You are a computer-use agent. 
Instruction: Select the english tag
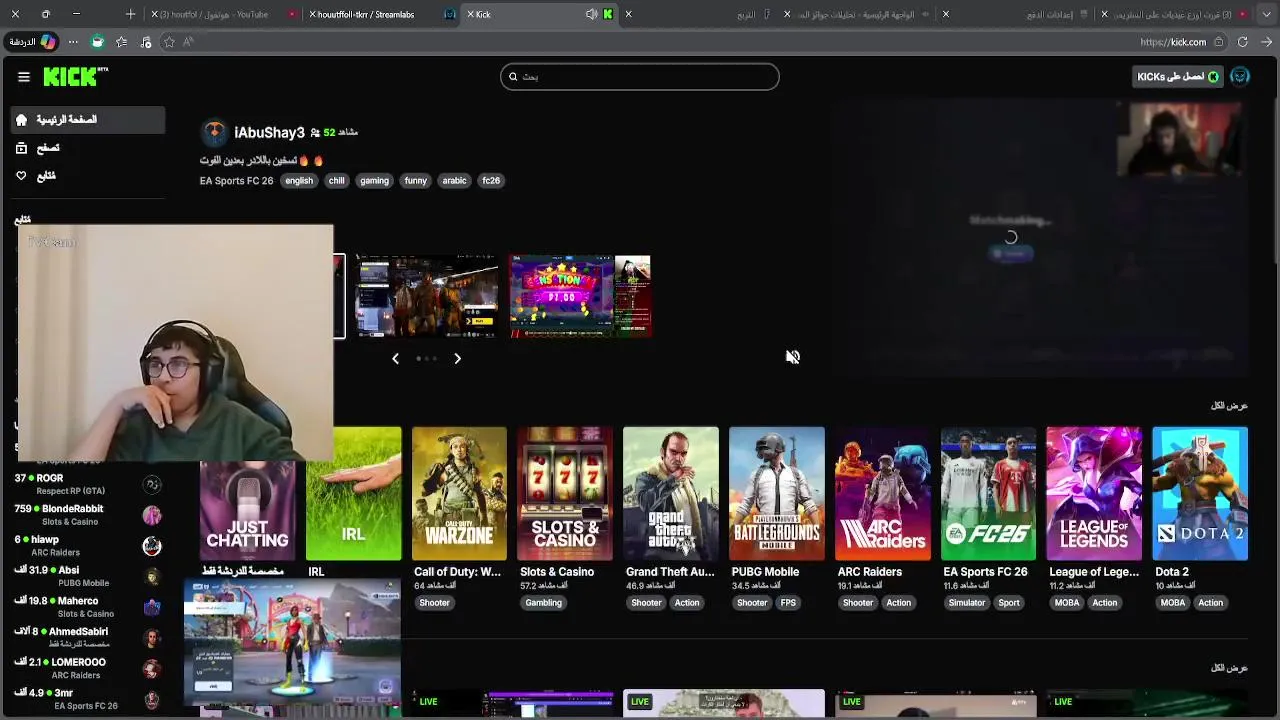tap(299, 181)
